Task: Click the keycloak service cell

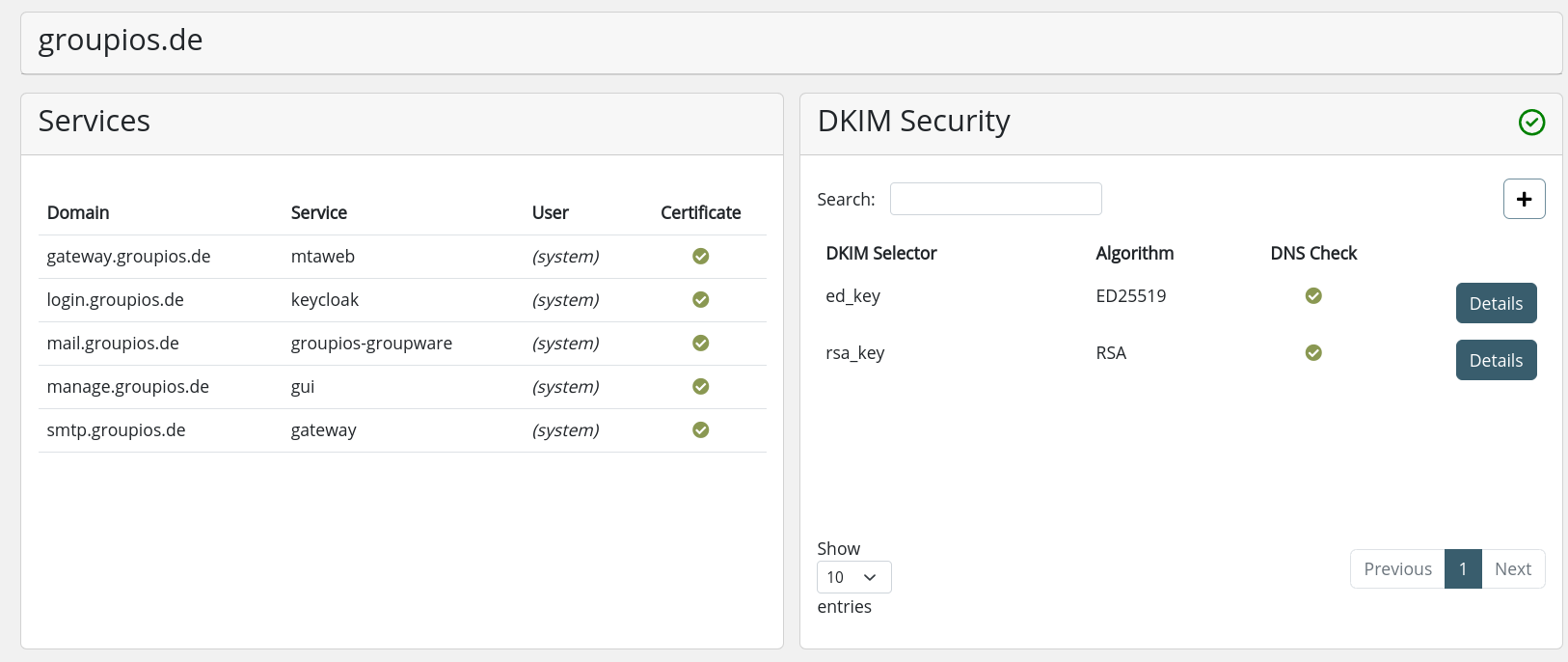Action: pyautogui.click(x=325, y=300)
